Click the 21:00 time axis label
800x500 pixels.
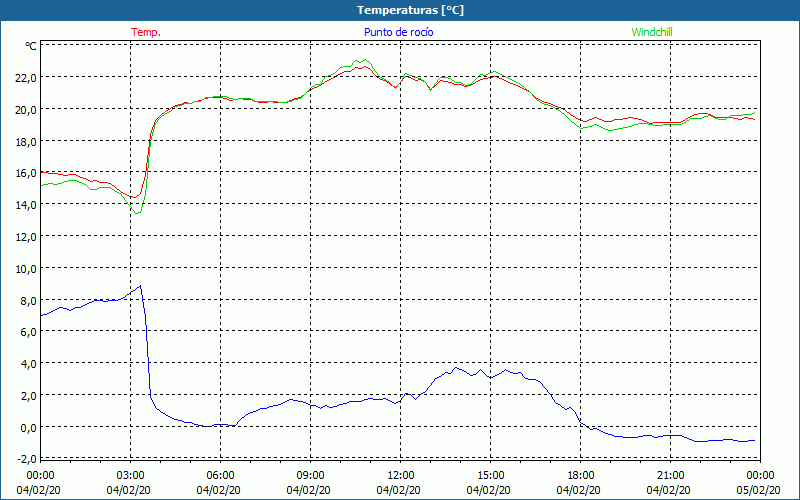tap(670, 476)
